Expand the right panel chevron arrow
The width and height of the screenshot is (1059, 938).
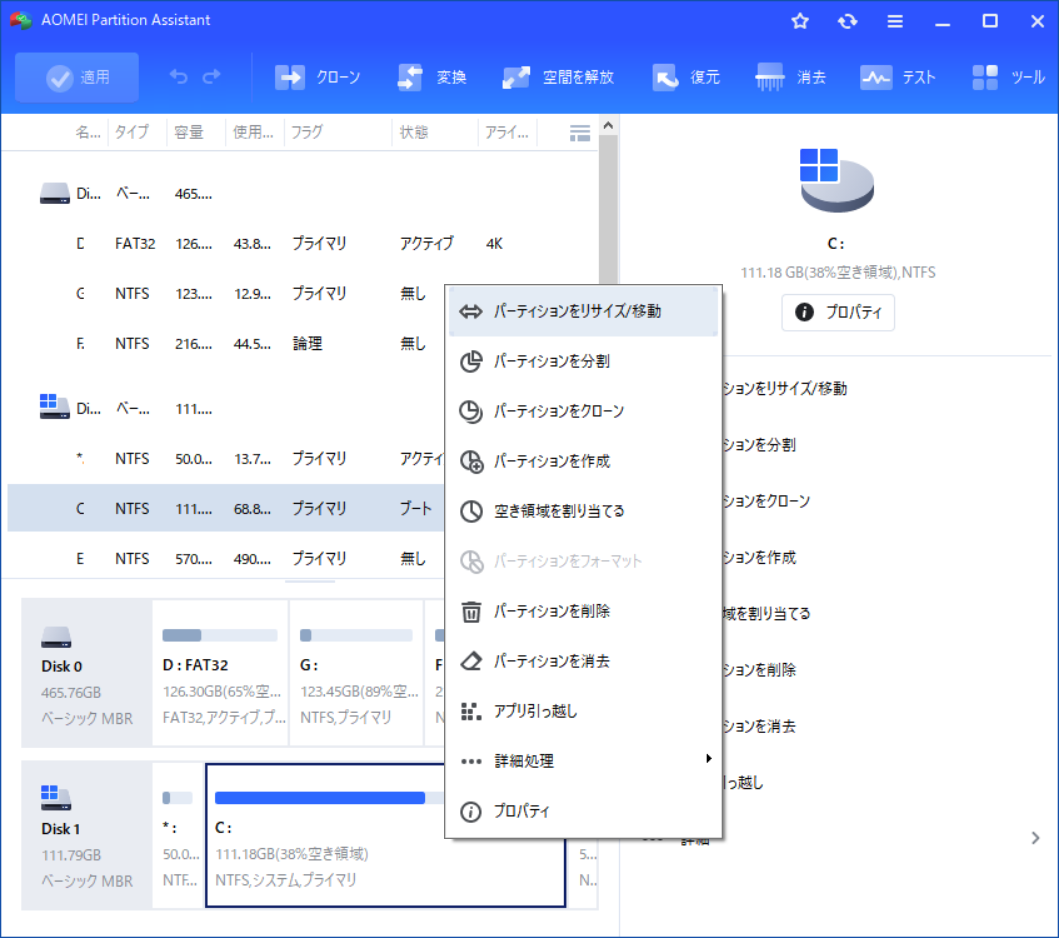[1035, 838]
